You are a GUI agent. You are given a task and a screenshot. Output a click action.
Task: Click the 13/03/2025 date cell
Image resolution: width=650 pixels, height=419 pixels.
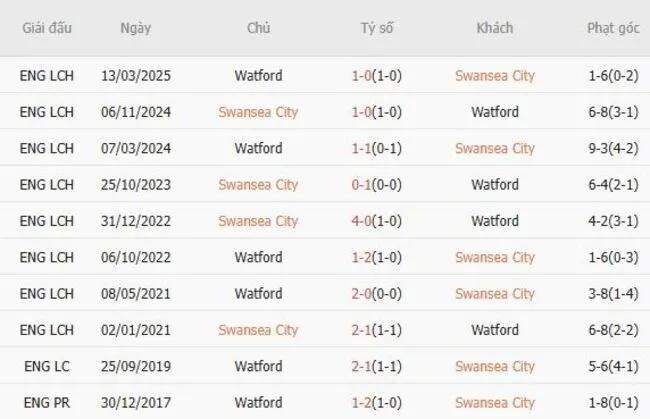136,75
